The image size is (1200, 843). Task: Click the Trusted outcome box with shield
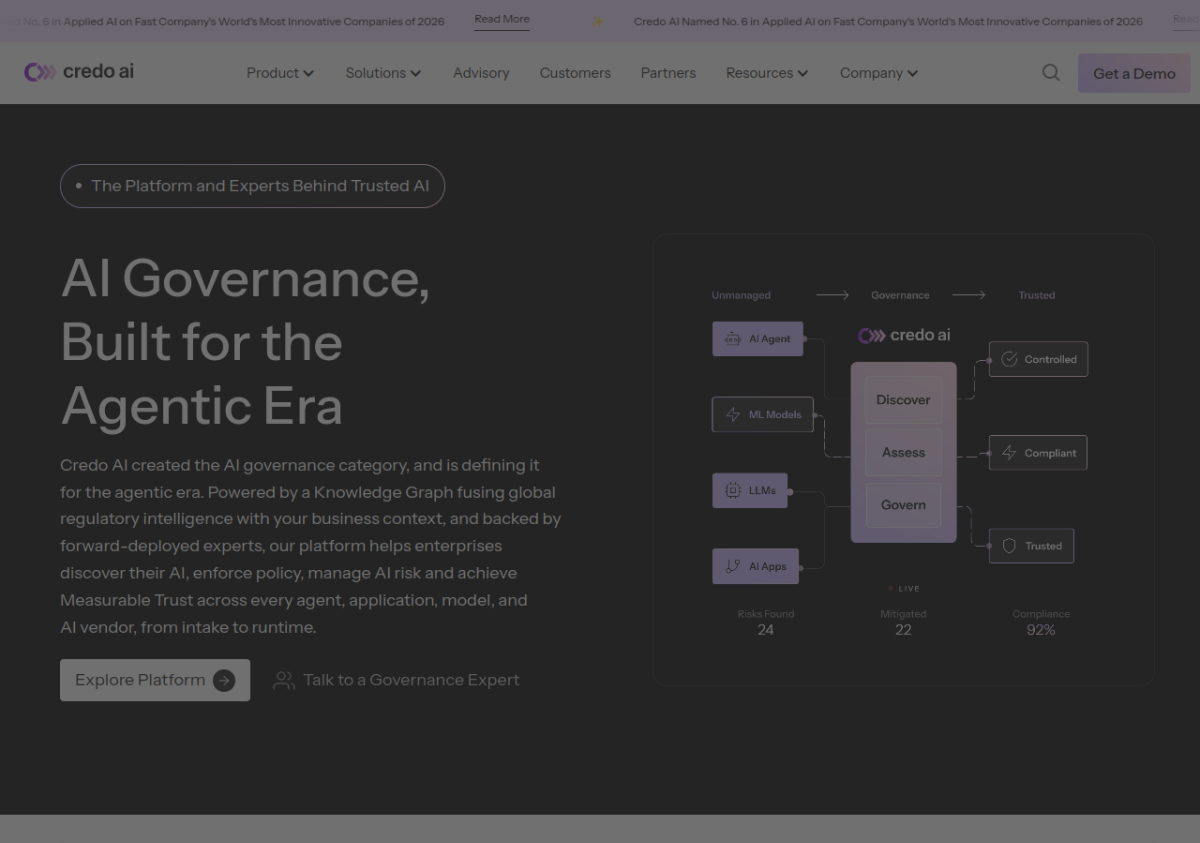click(1031, 546)
